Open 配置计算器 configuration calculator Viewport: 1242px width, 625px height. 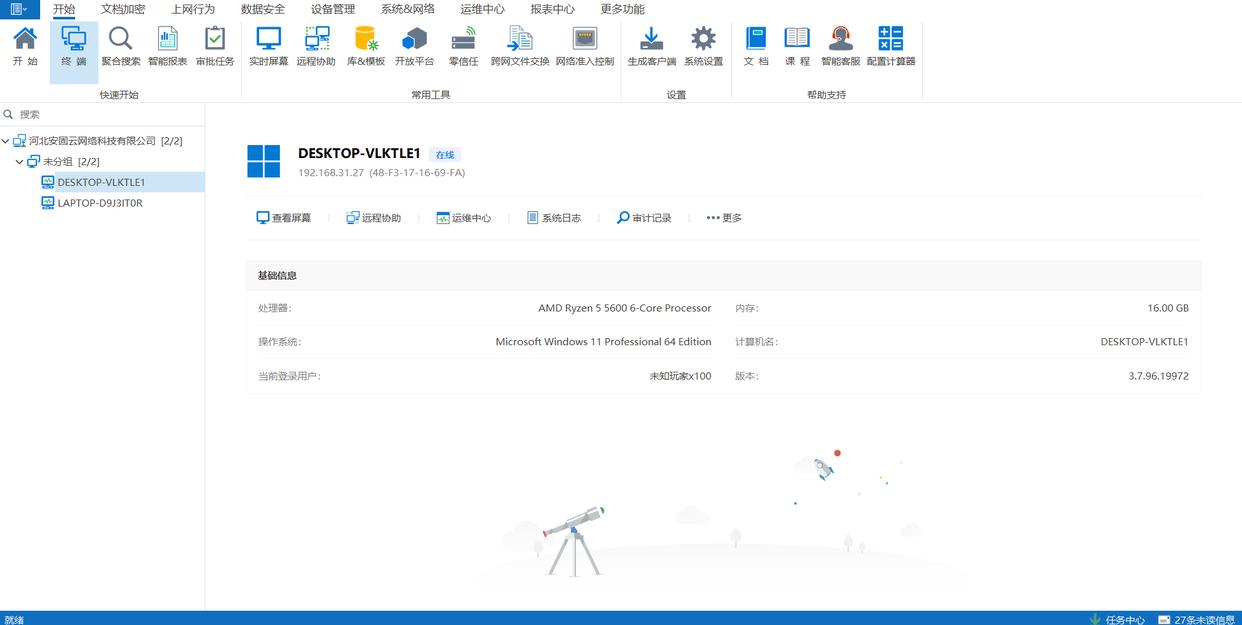click(x=890, y=47)
